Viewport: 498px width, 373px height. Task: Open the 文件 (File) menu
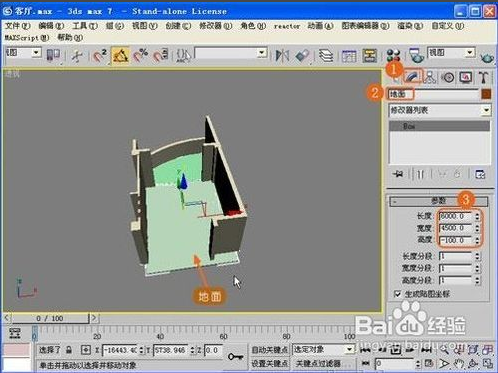[17, 26]
